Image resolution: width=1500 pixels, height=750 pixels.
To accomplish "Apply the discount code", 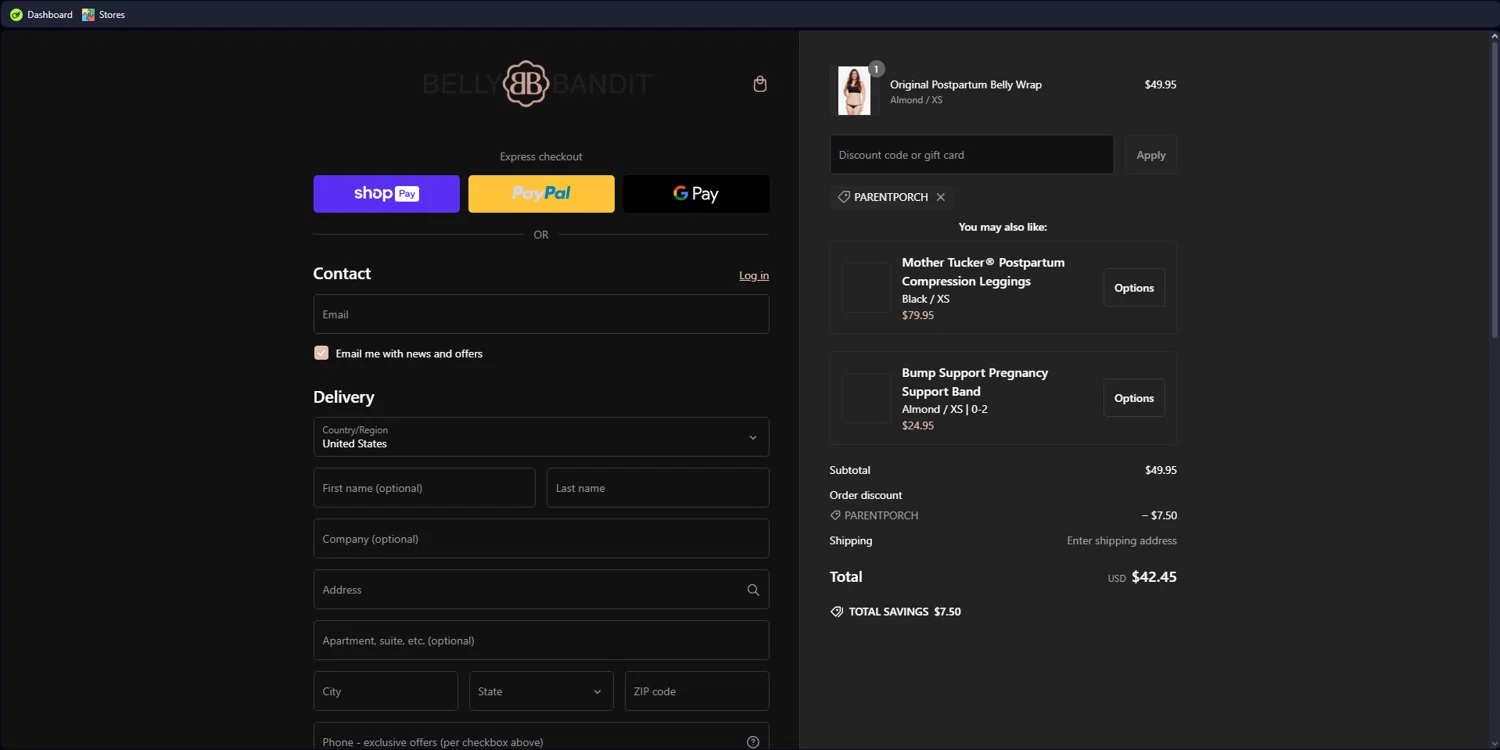I will 1151,155.
